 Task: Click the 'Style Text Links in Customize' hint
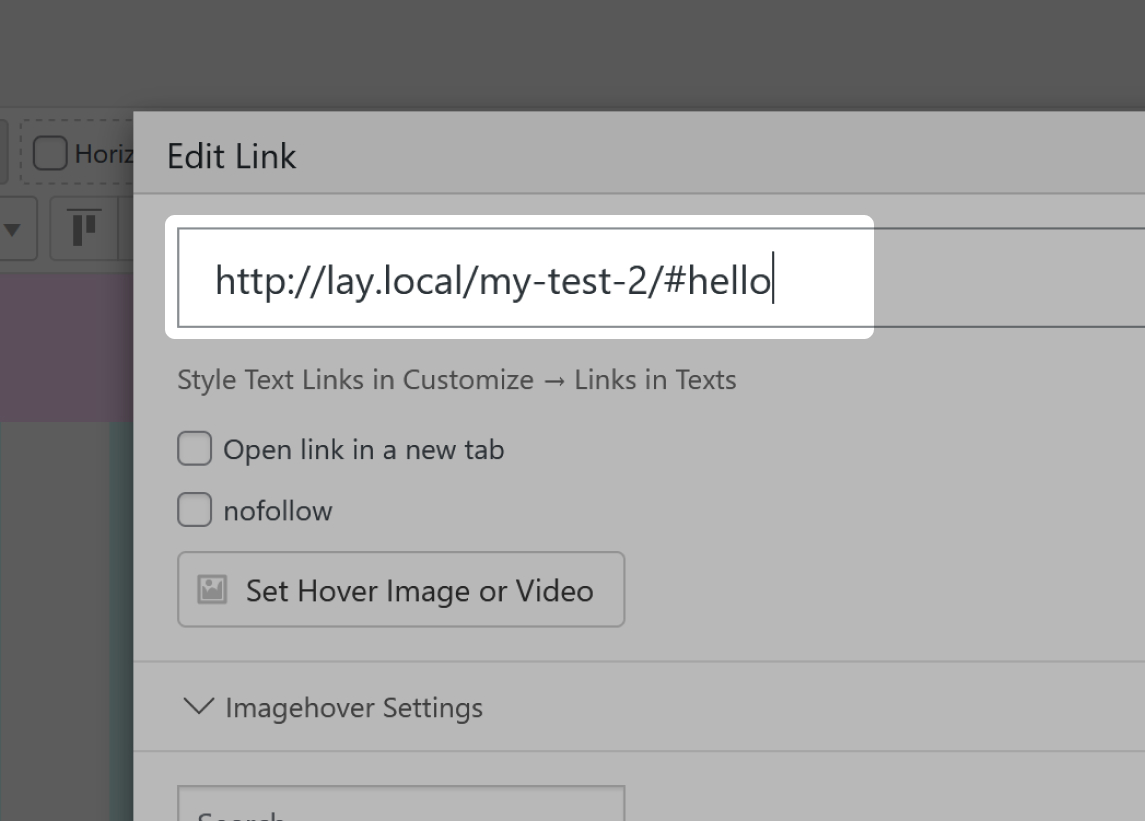(355, 380)
